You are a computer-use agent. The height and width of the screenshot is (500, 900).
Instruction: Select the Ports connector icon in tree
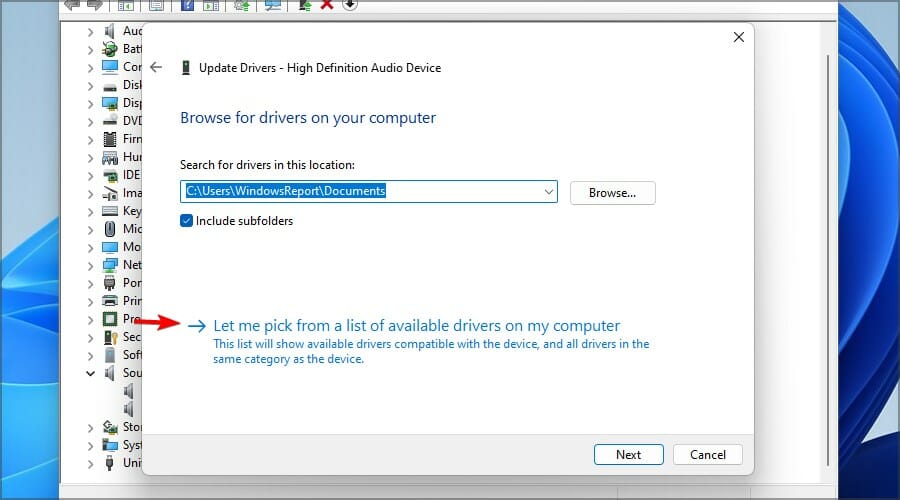110,283
